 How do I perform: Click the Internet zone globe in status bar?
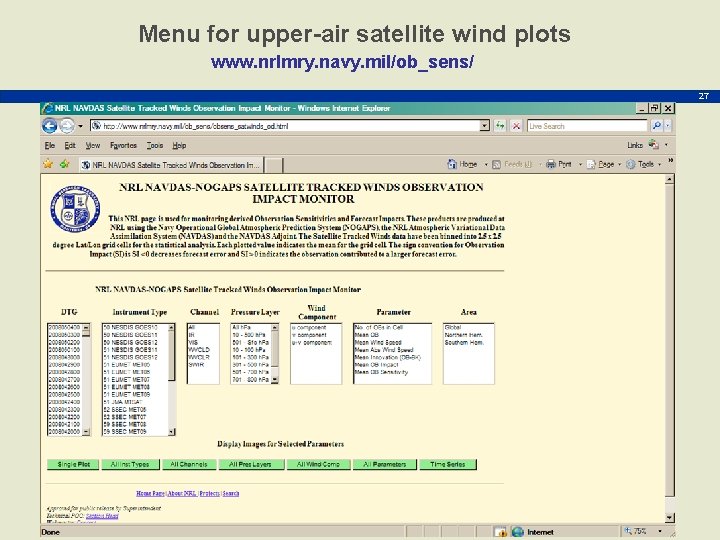[518, 532]
